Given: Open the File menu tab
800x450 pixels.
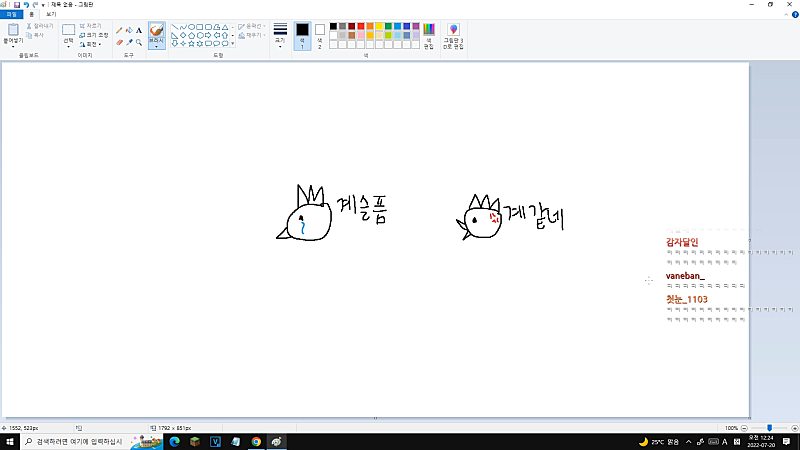Looking at the screenshot, I should click(x=11, y=15).
